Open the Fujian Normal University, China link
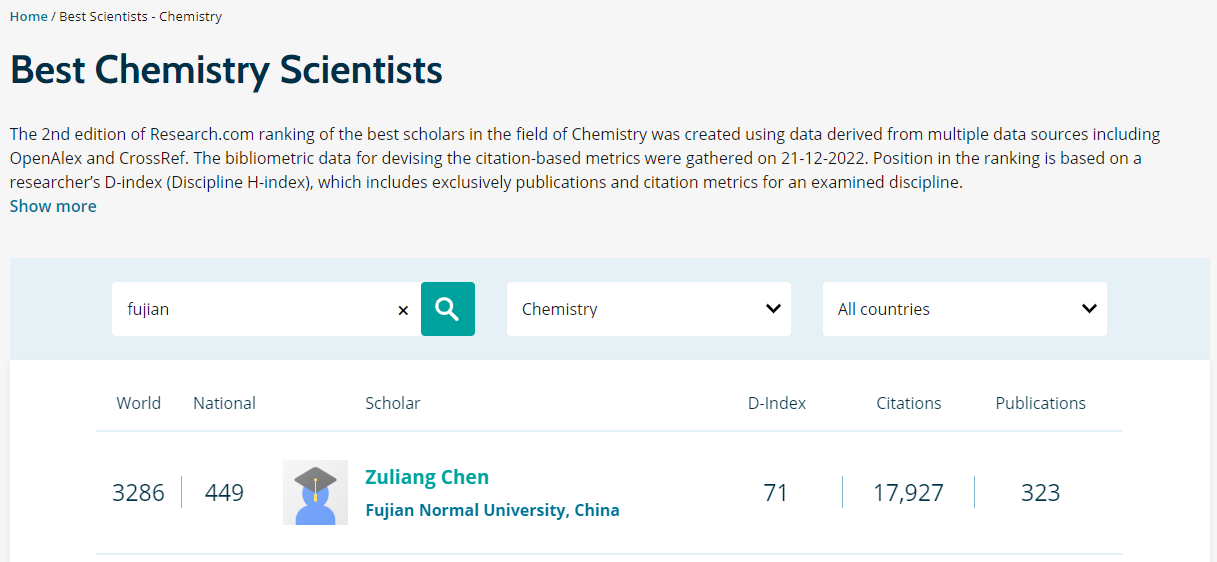 492,510
